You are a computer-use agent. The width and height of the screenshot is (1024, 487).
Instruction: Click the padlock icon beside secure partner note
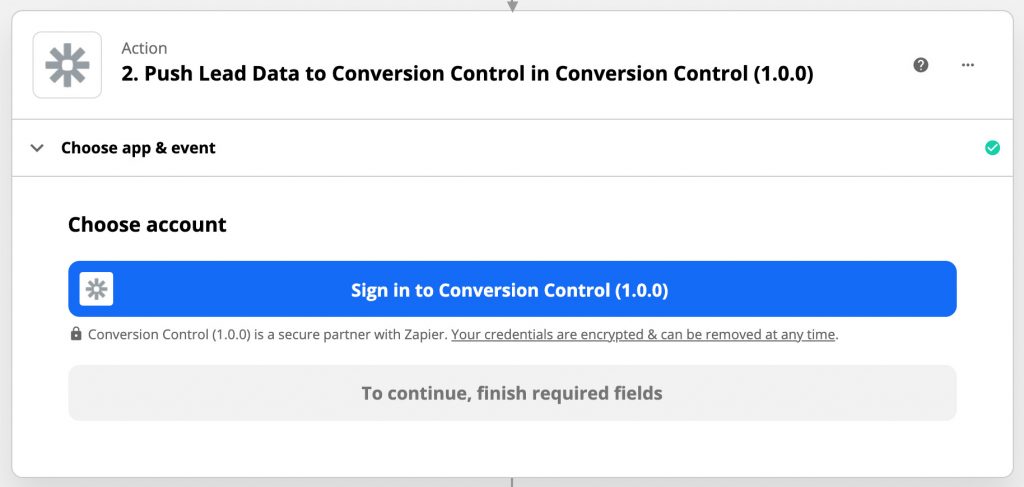(76, 335)
